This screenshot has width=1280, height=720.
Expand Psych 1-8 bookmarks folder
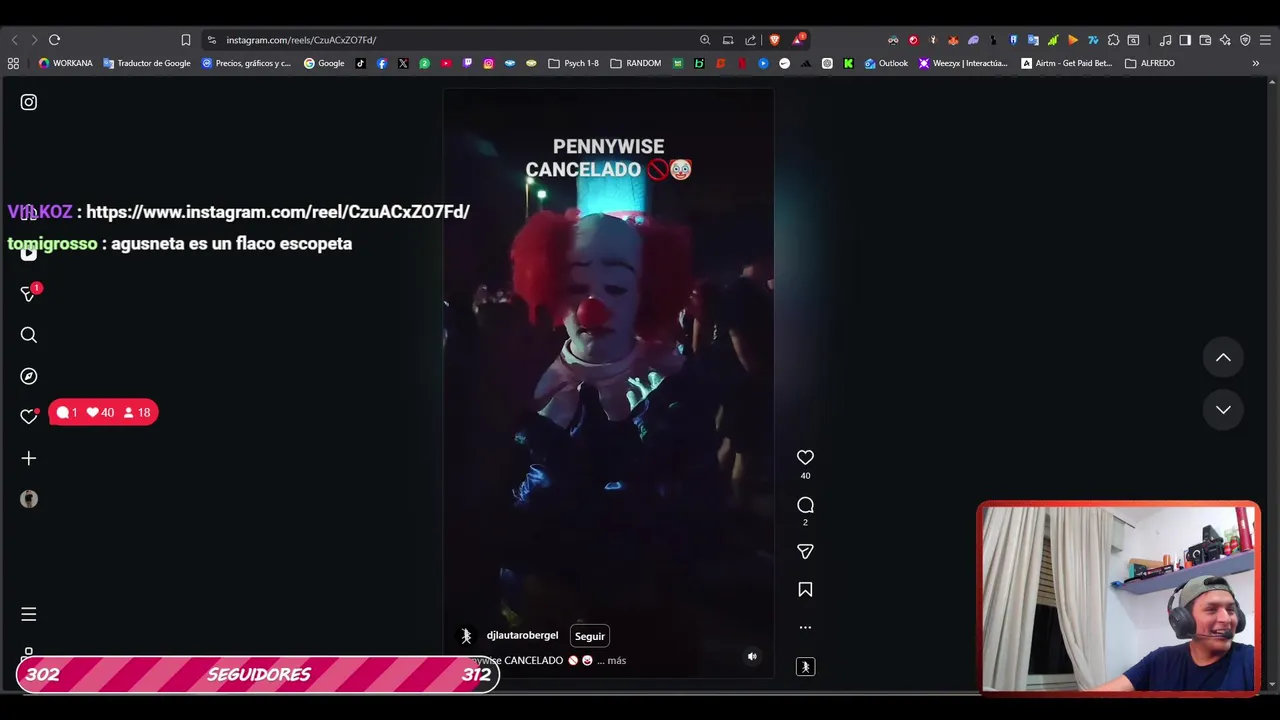(573, 63)
